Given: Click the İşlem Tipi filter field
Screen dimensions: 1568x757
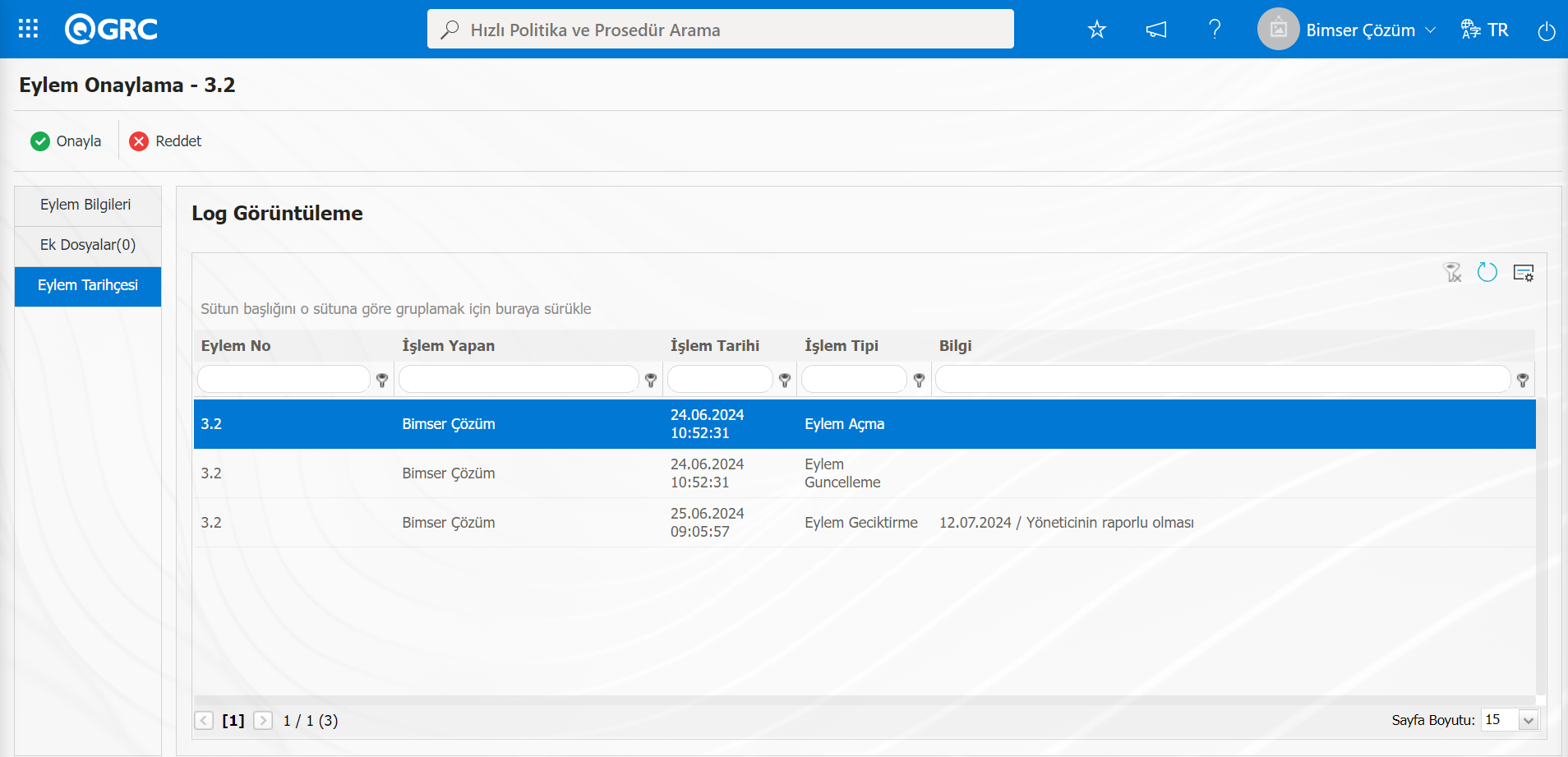Looking at the screenshot, I should click(x=854, y=380).
